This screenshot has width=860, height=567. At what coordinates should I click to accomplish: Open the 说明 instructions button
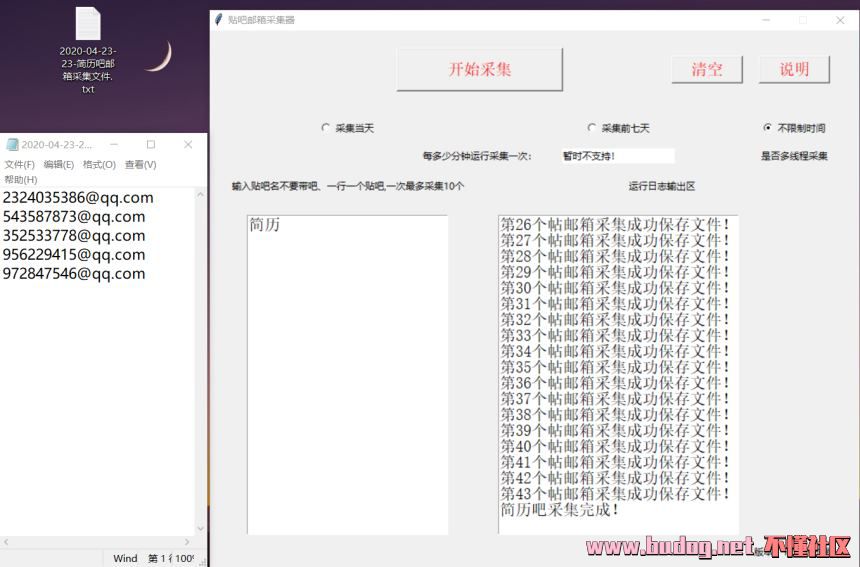pyautogui.click(x=794, y=69)
